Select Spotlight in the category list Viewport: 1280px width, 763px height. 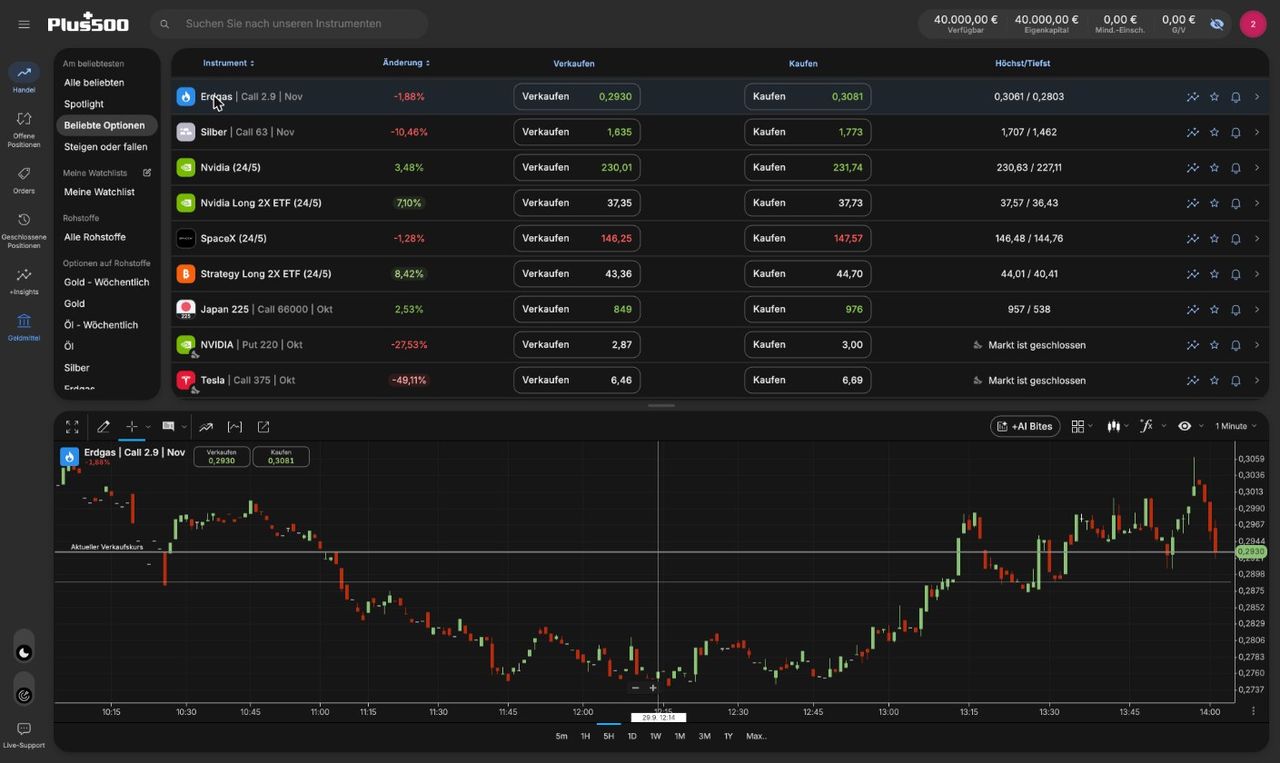point(84,104)
